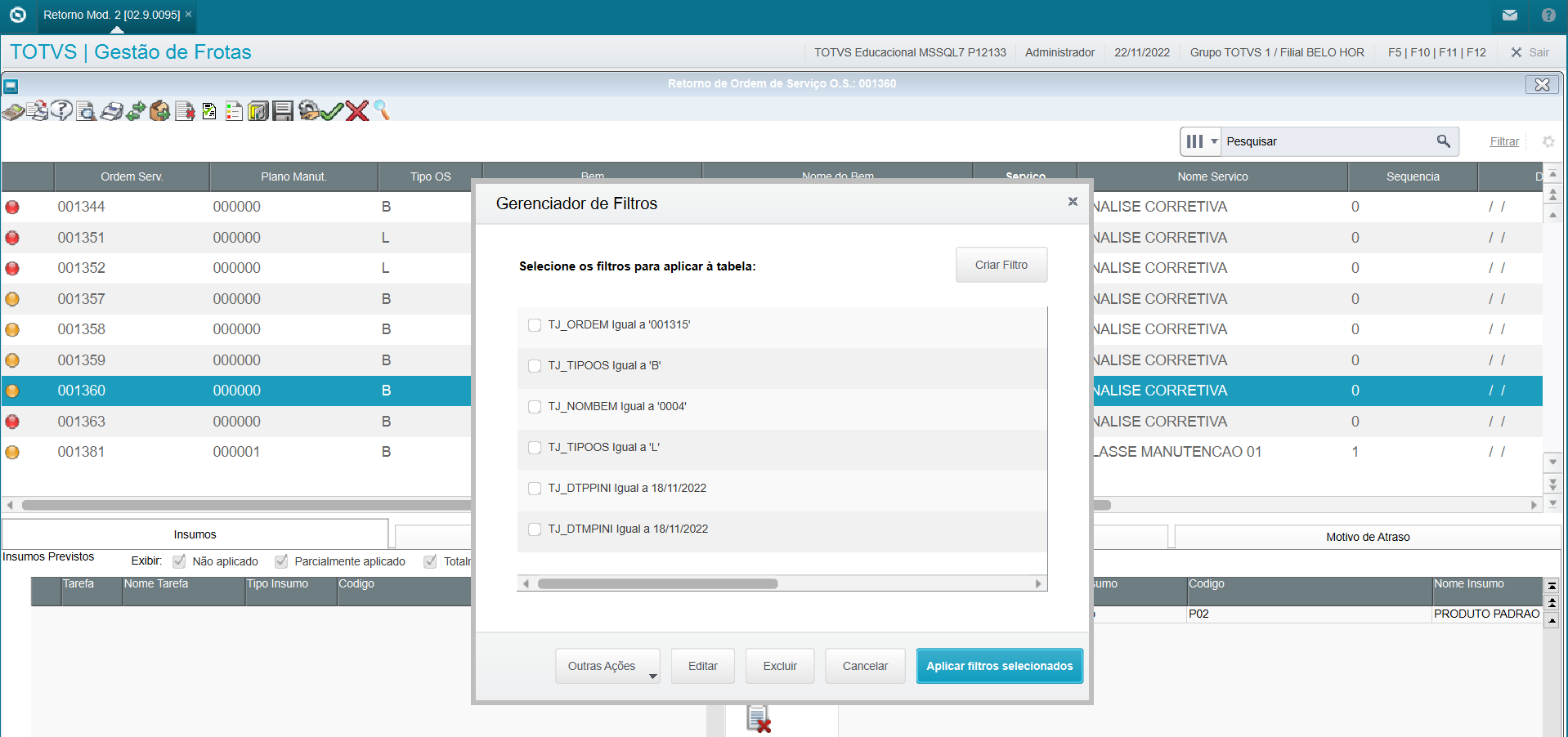Click the small blue window icon above toolbar
The width and height of the screenshot is (1568, 737).
point(11,86)
